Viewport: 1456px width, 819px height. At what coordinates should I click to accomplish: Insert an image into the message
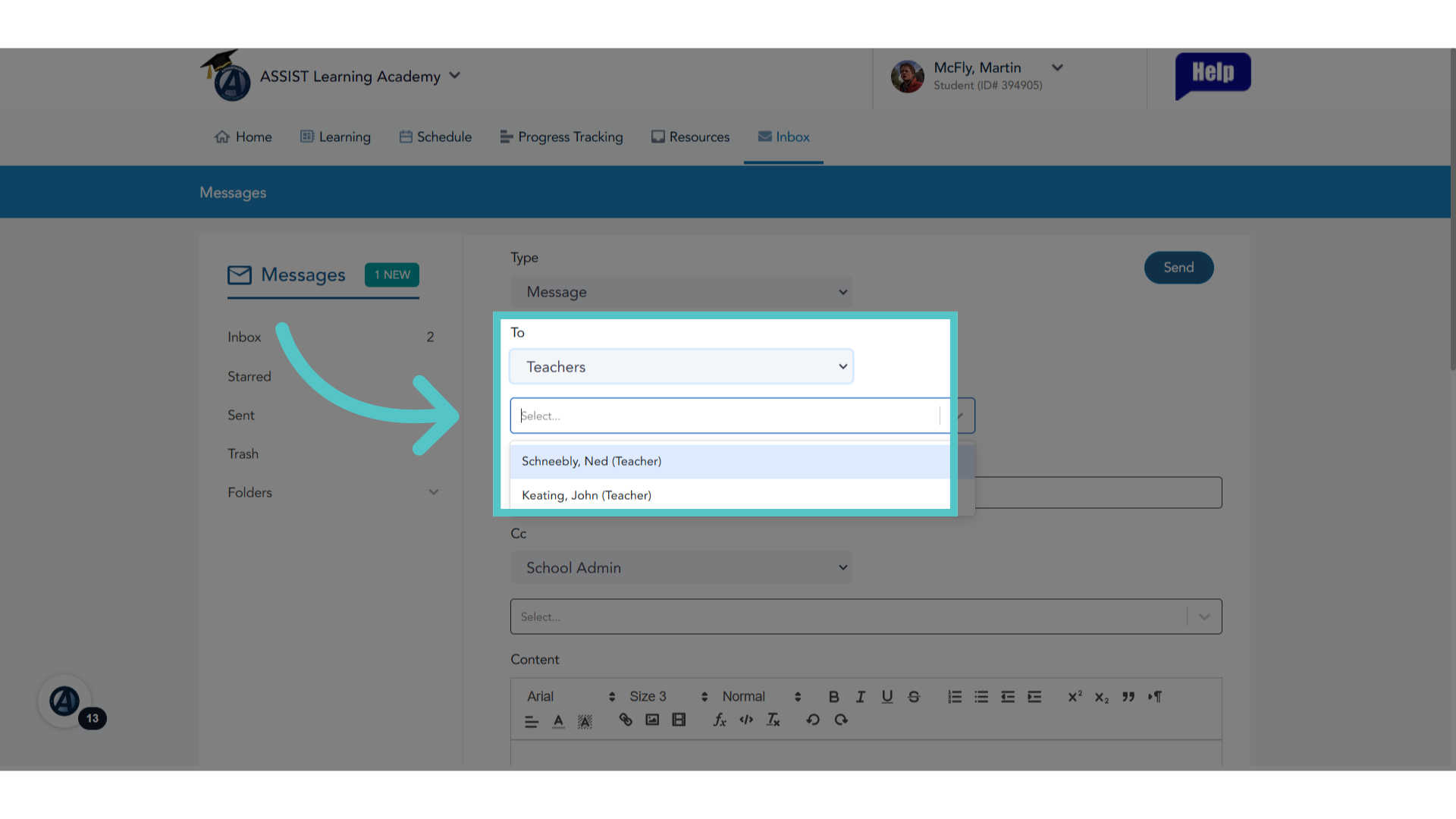[x=652, y=720]
